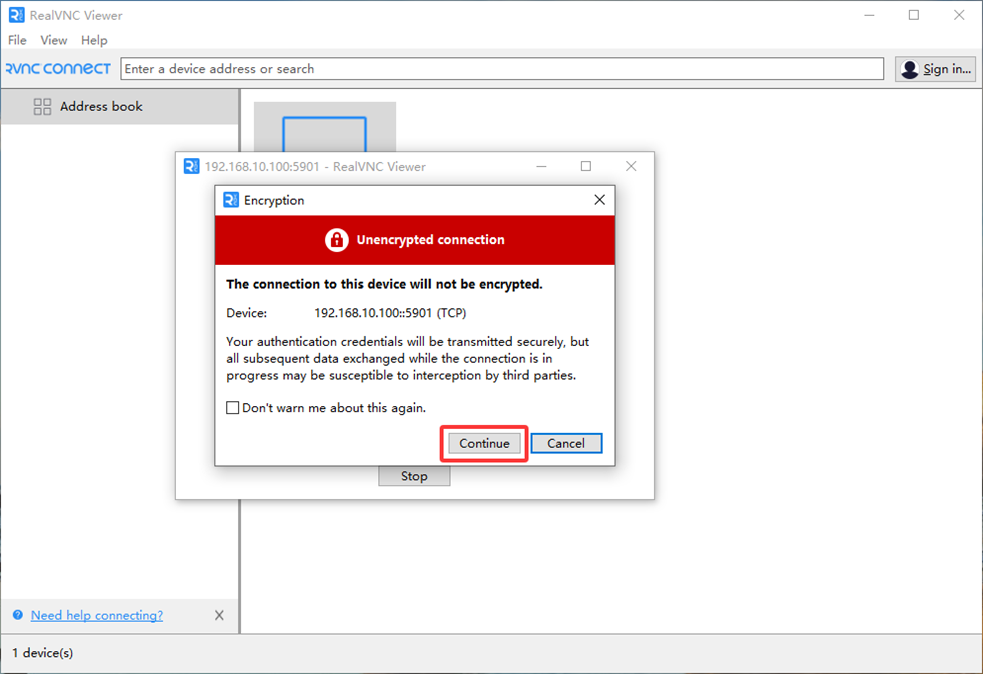Image resolution: width=983 pixels, height=674 pixels.
Task: Cancel the unencrypted connection warning
Action: [566, 443]
